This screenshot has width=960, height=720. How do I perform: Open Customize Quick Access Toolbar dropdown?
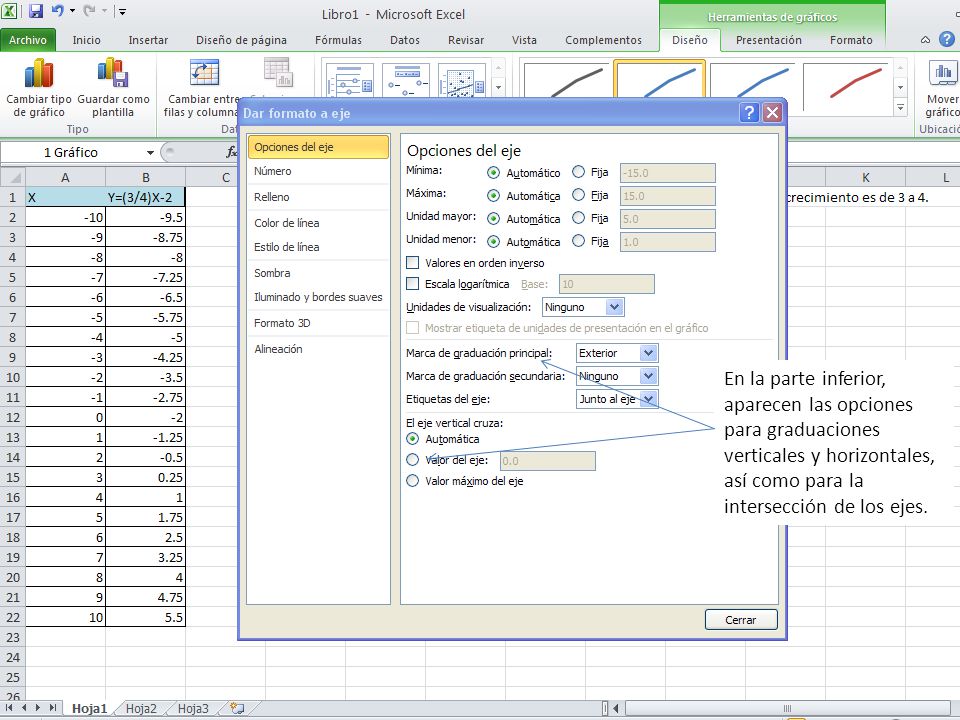(122, 11)
